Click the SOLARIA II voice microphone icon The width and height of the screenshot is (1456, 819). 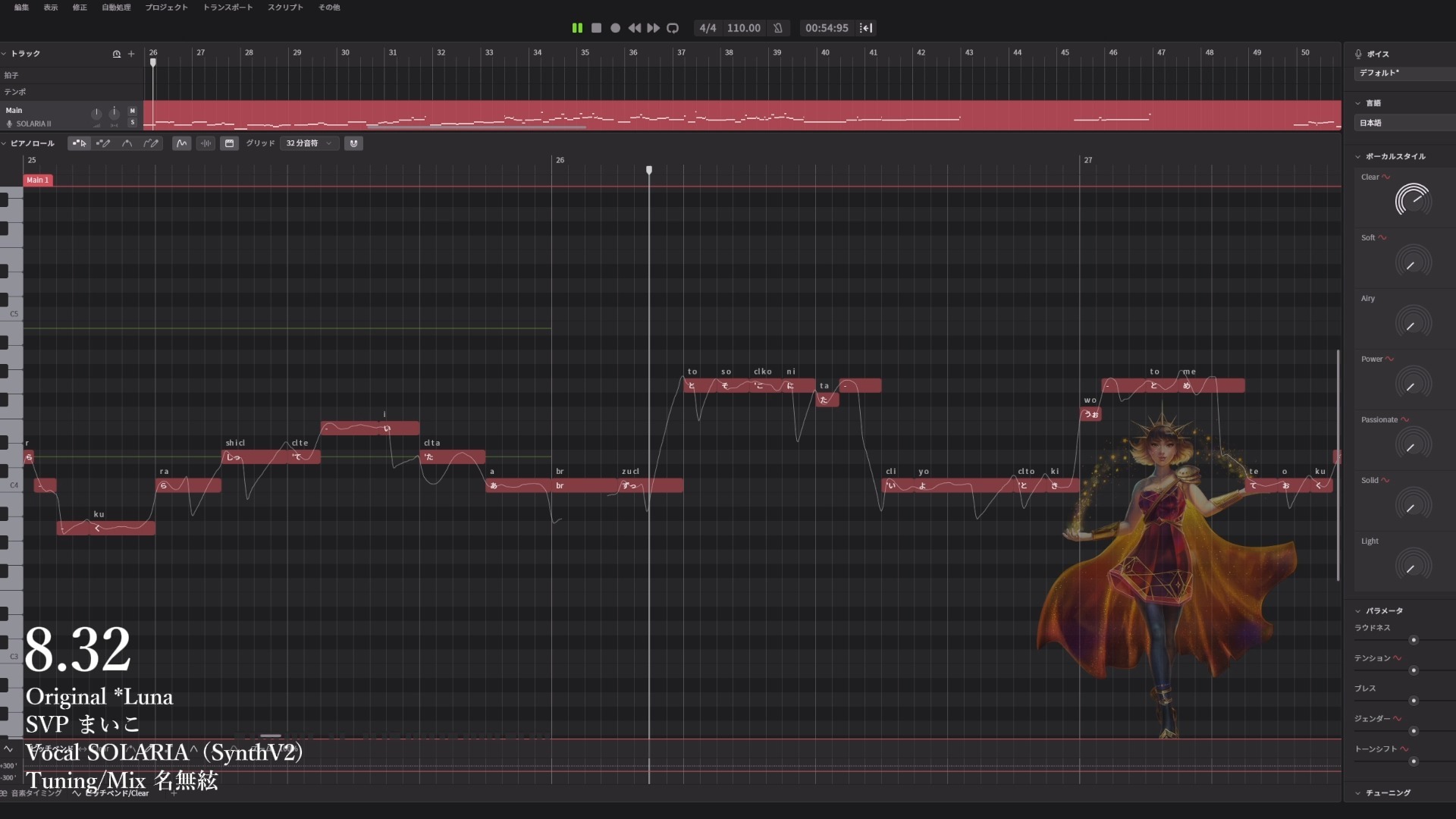[x=10, y=124]
